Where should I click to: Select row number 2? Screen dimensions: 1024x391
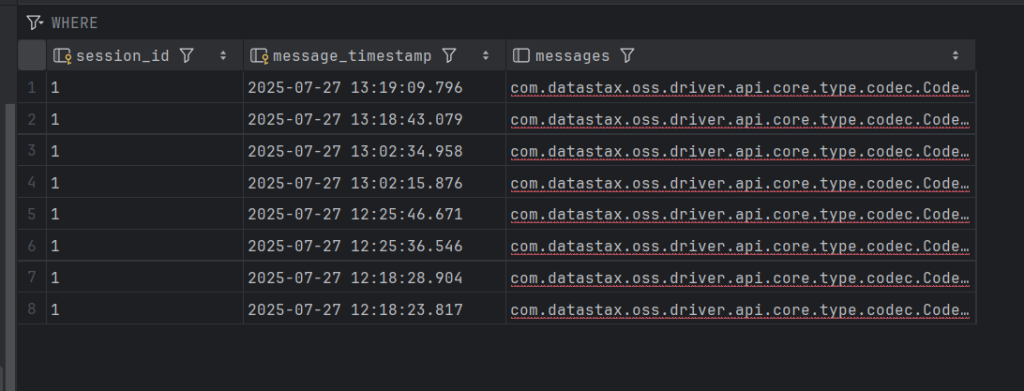point(31,119)
